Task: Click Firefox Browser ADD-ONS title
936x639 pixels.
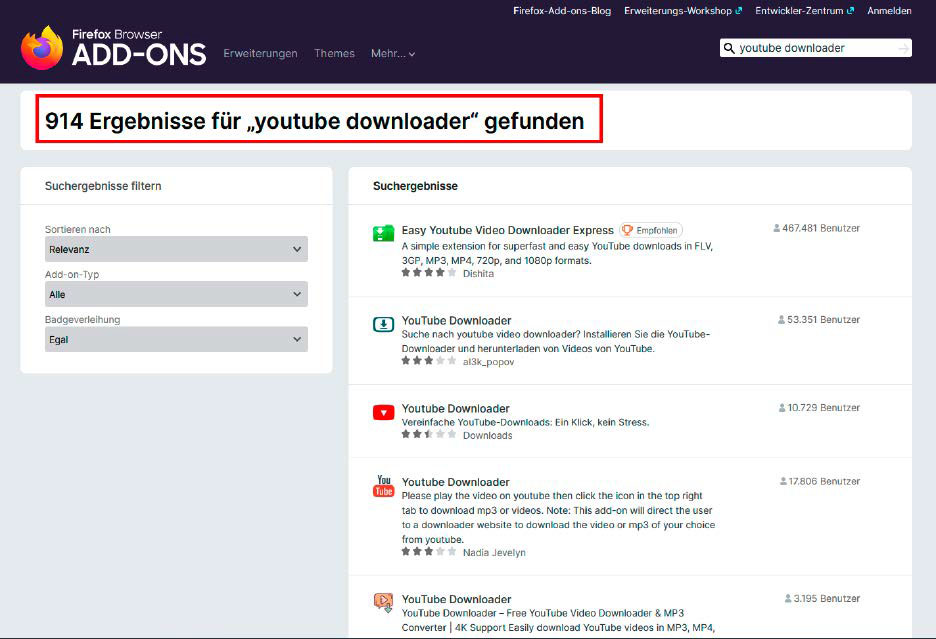Action: pos(138,48)
